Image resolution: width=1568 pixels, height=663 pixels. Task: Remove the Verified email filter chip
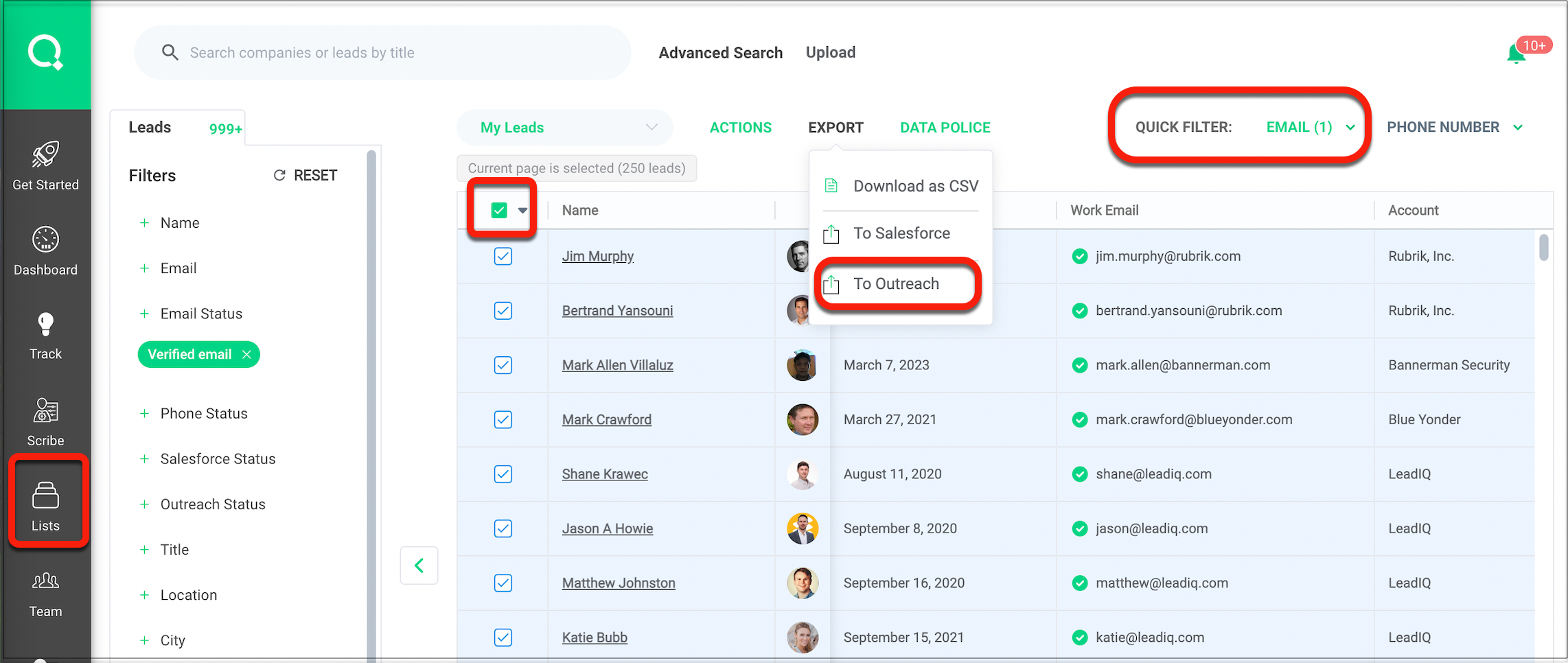[x=246, y=355]
